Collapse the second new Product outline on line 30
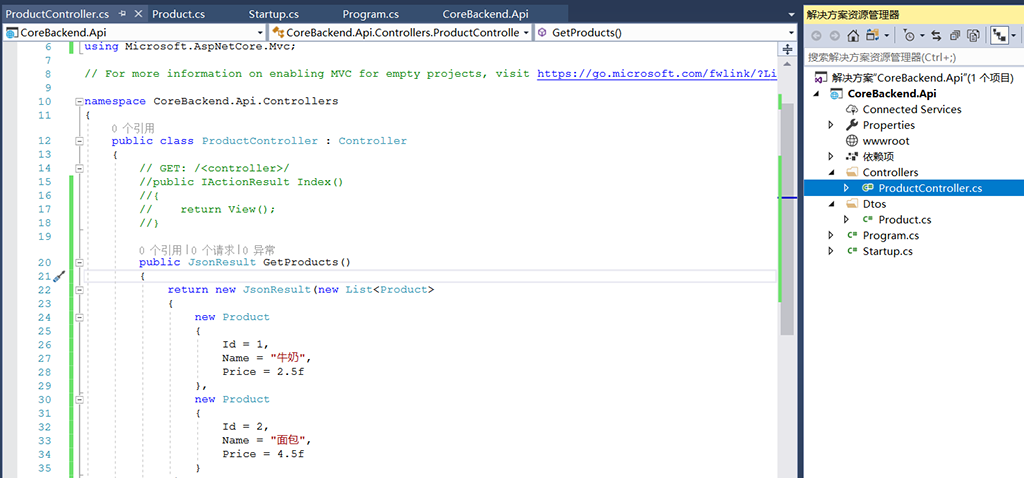1024x478 pixels. click(80, 400)
